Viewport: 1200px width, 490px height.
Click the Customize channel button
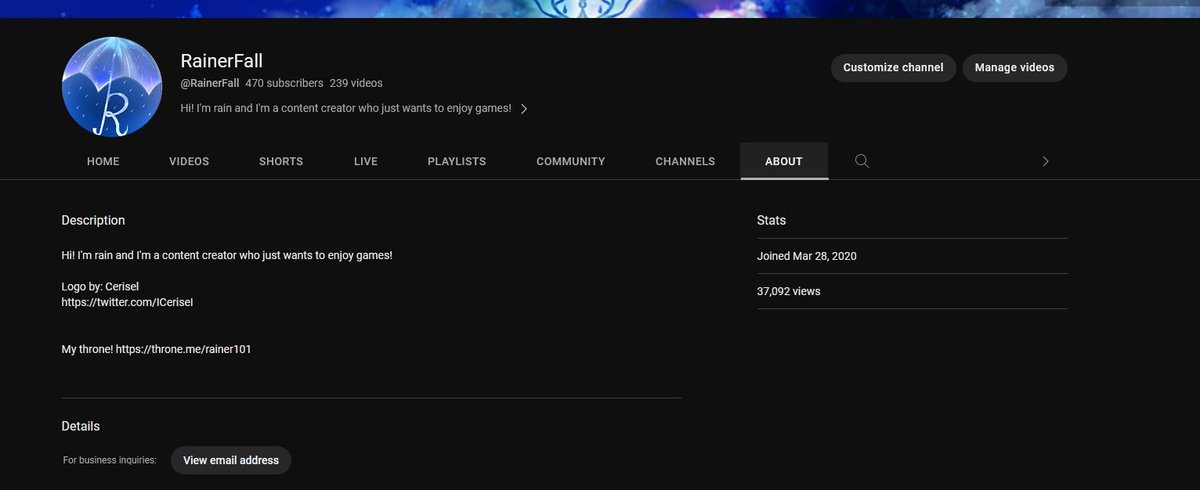893,68
